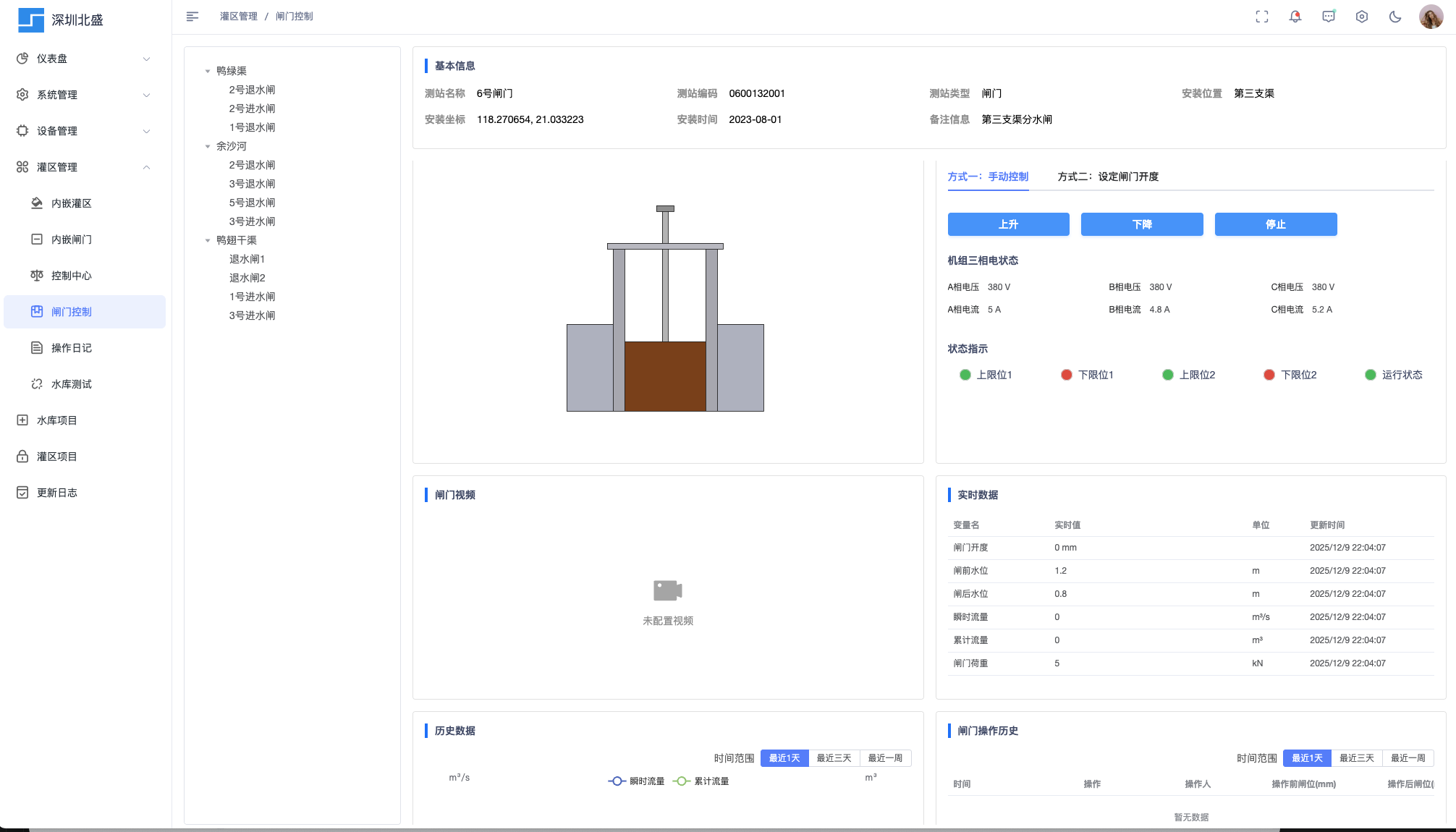
Task: Open 内嵌灌区 menu item
Action: point(85,203)
